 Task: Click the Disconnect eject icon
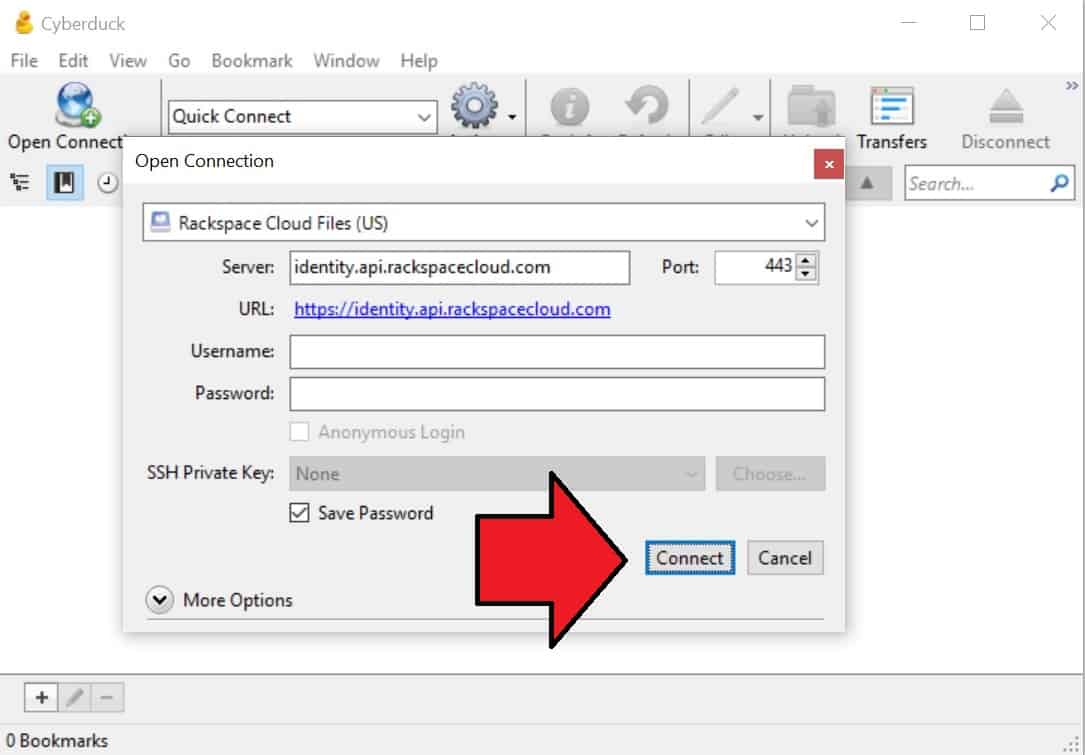[x=1005, y=107]
